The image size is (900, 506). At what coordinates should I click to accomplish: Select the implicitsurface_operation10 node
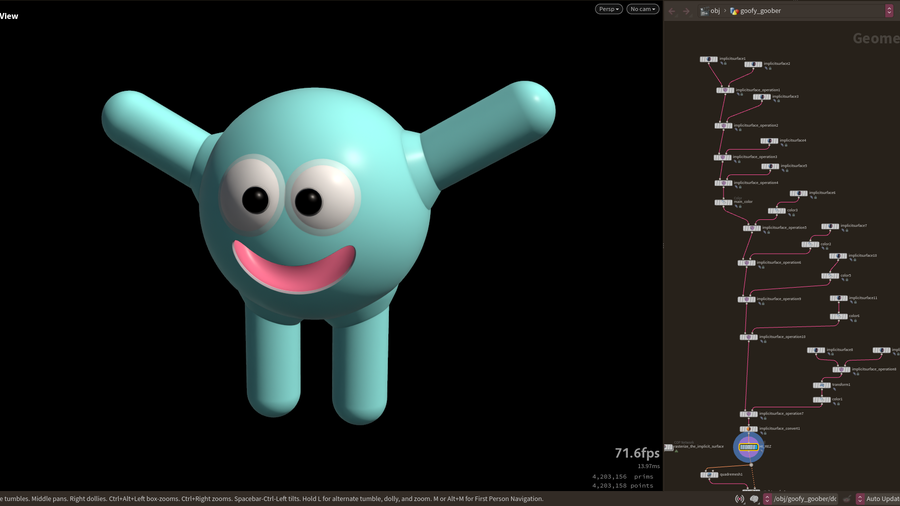pos(749,337)
